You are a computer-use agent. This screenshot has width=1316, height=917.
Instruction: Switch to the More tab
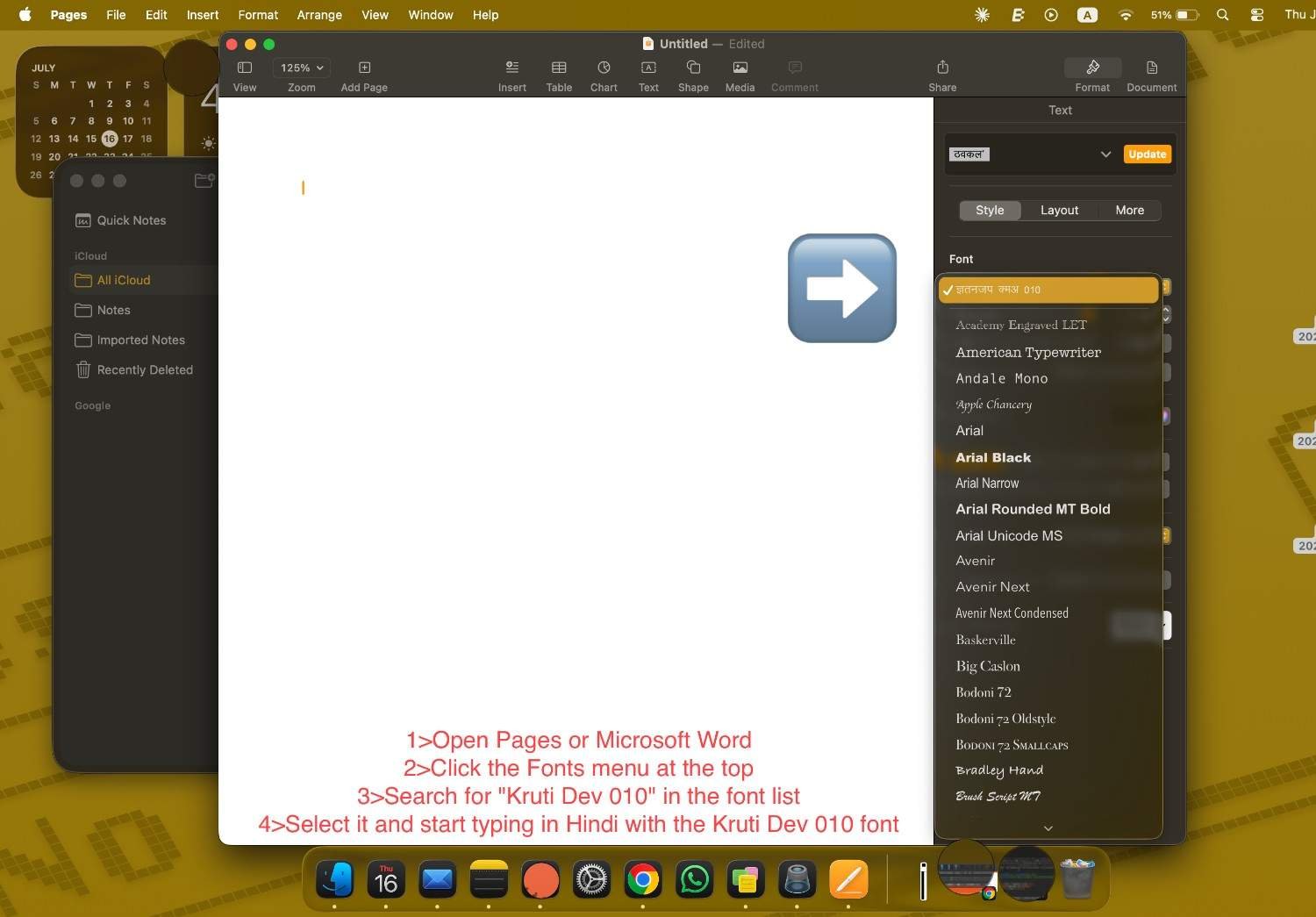tap(1129, 211)
